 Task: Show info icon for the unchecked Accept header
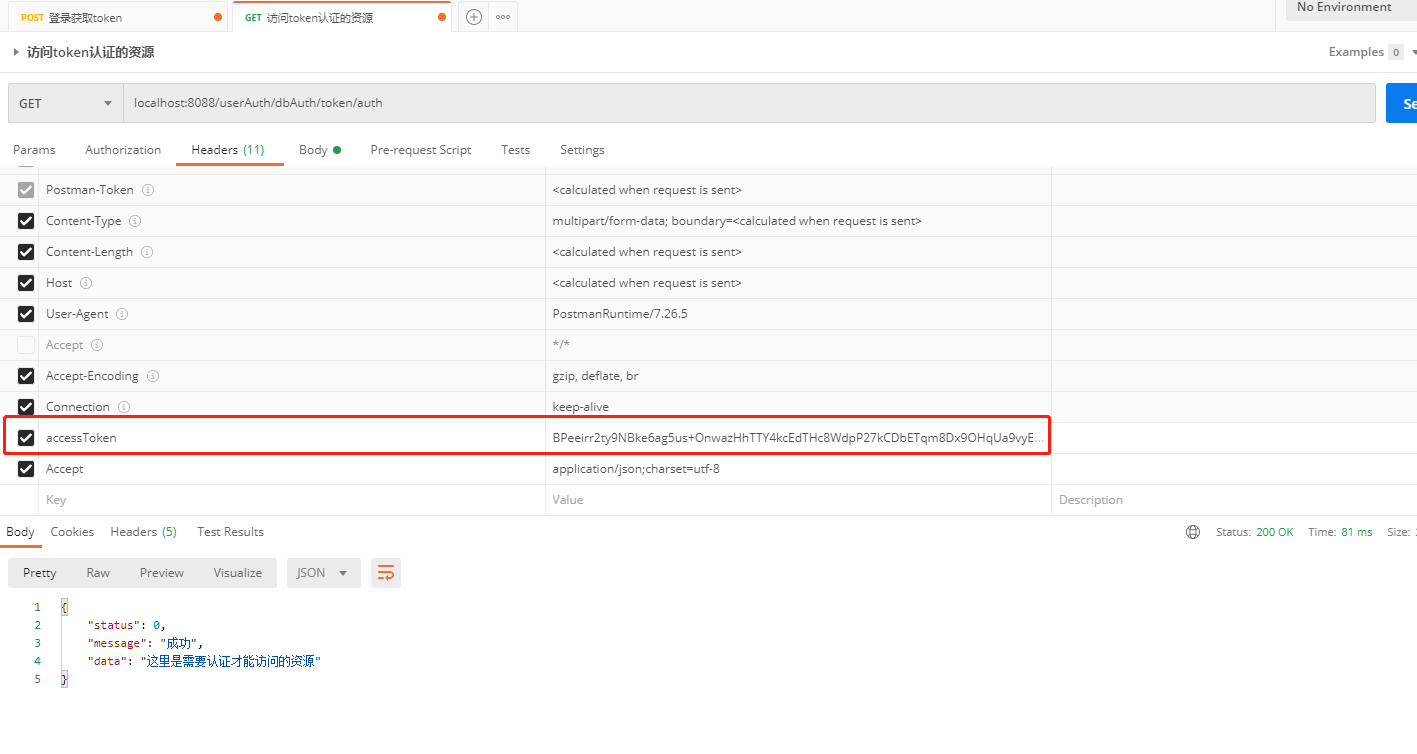[97, 345]
